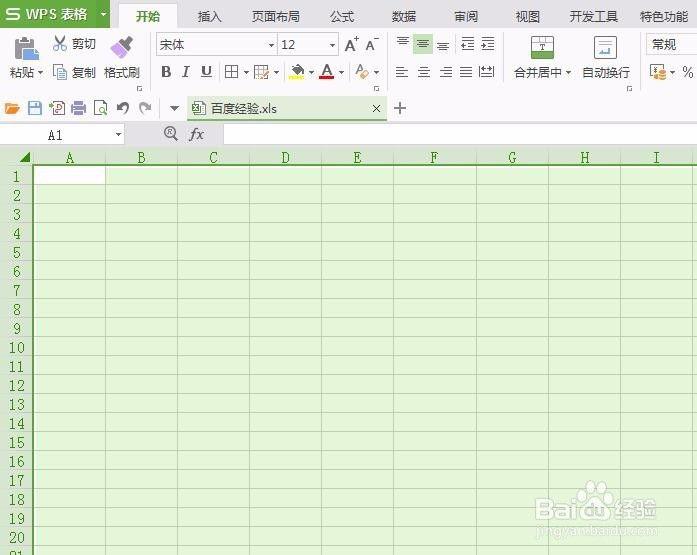
Task: Center text horizontally
Action: 424,72
